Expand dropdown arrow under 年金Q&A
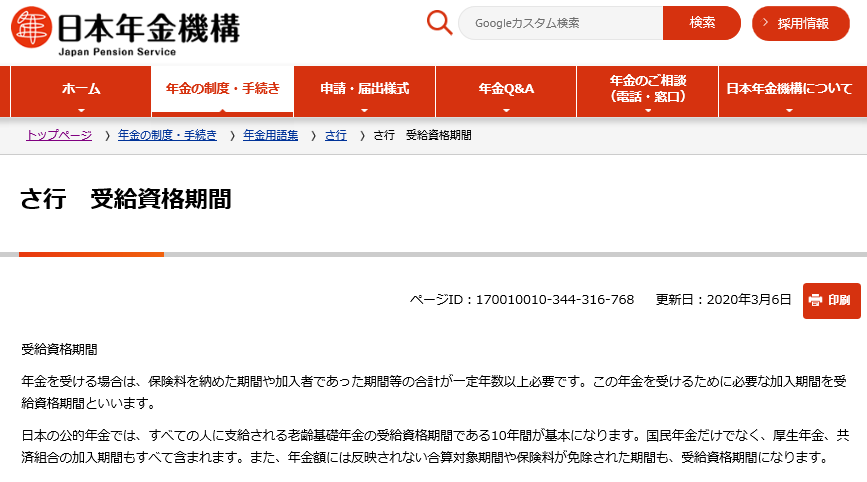The height and width of the screenshot is (482, 867). click(506, 110)
